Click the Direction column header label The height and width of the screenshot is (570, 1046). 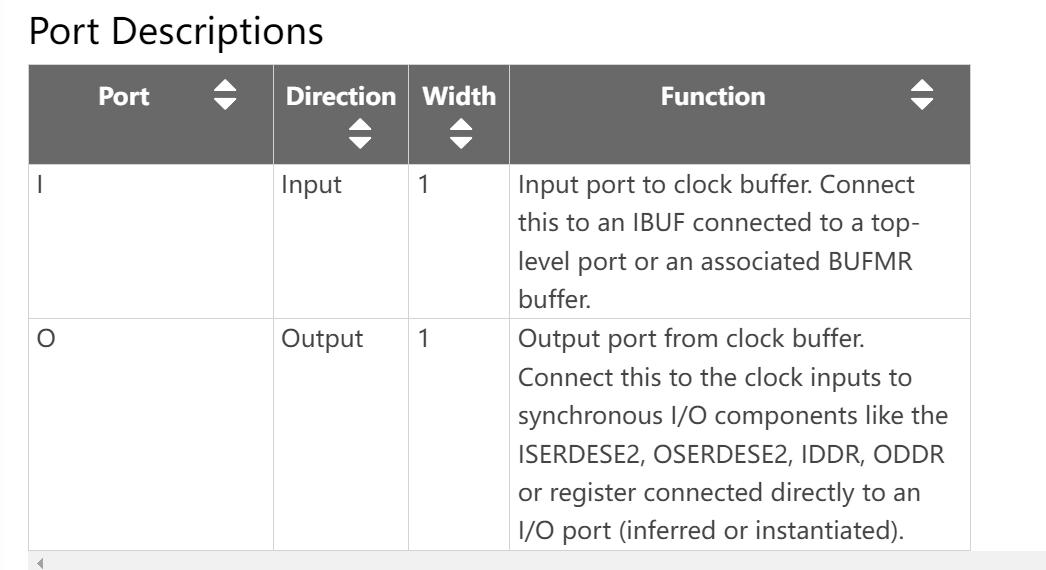point(341,97)
